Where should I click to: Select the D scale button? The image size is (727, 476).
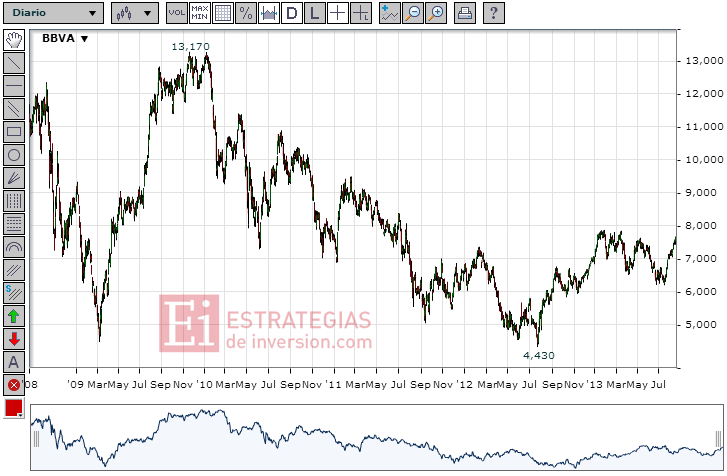(x=292, y=13)
